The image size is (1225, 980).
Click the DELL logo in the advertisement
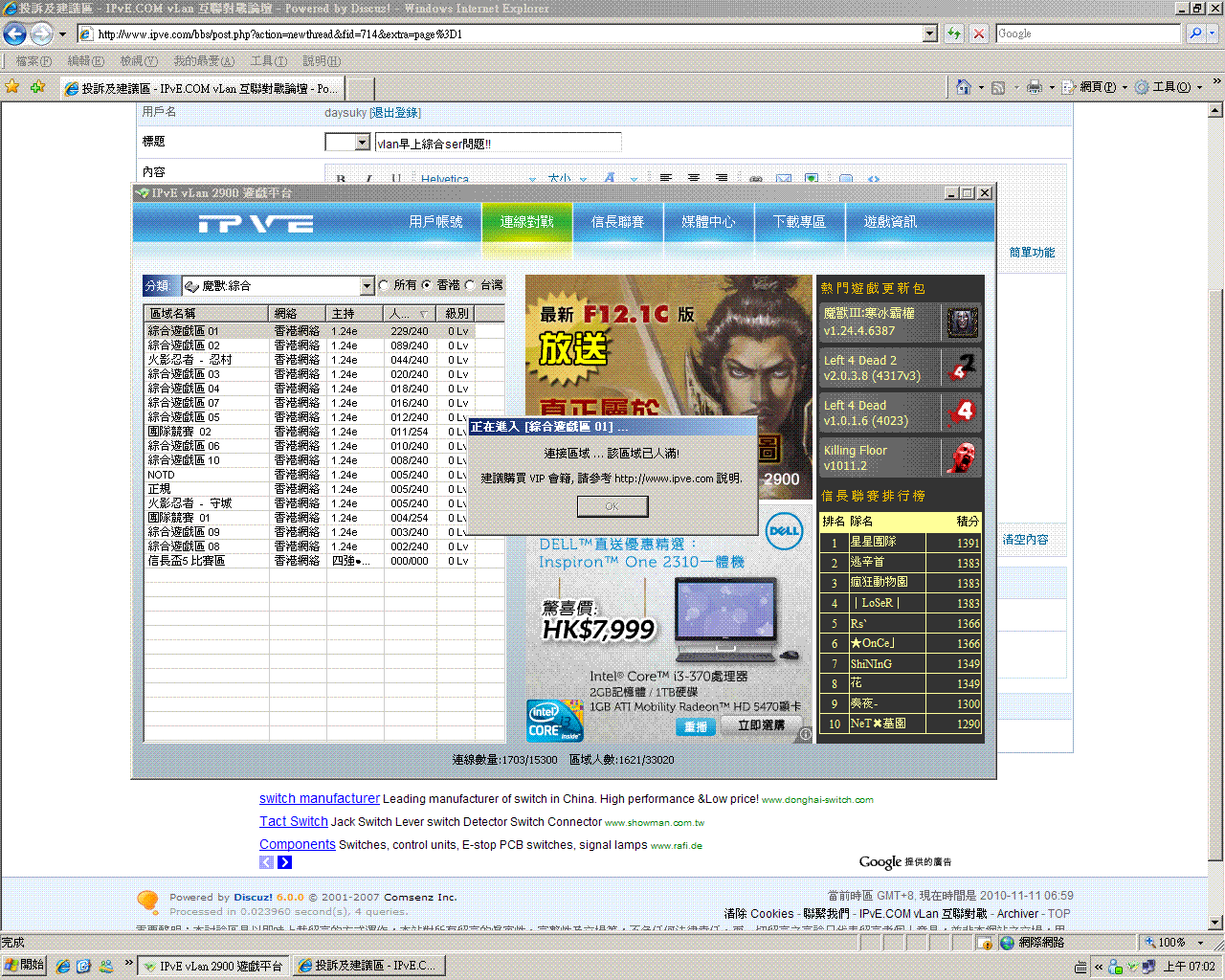[785, 531]
